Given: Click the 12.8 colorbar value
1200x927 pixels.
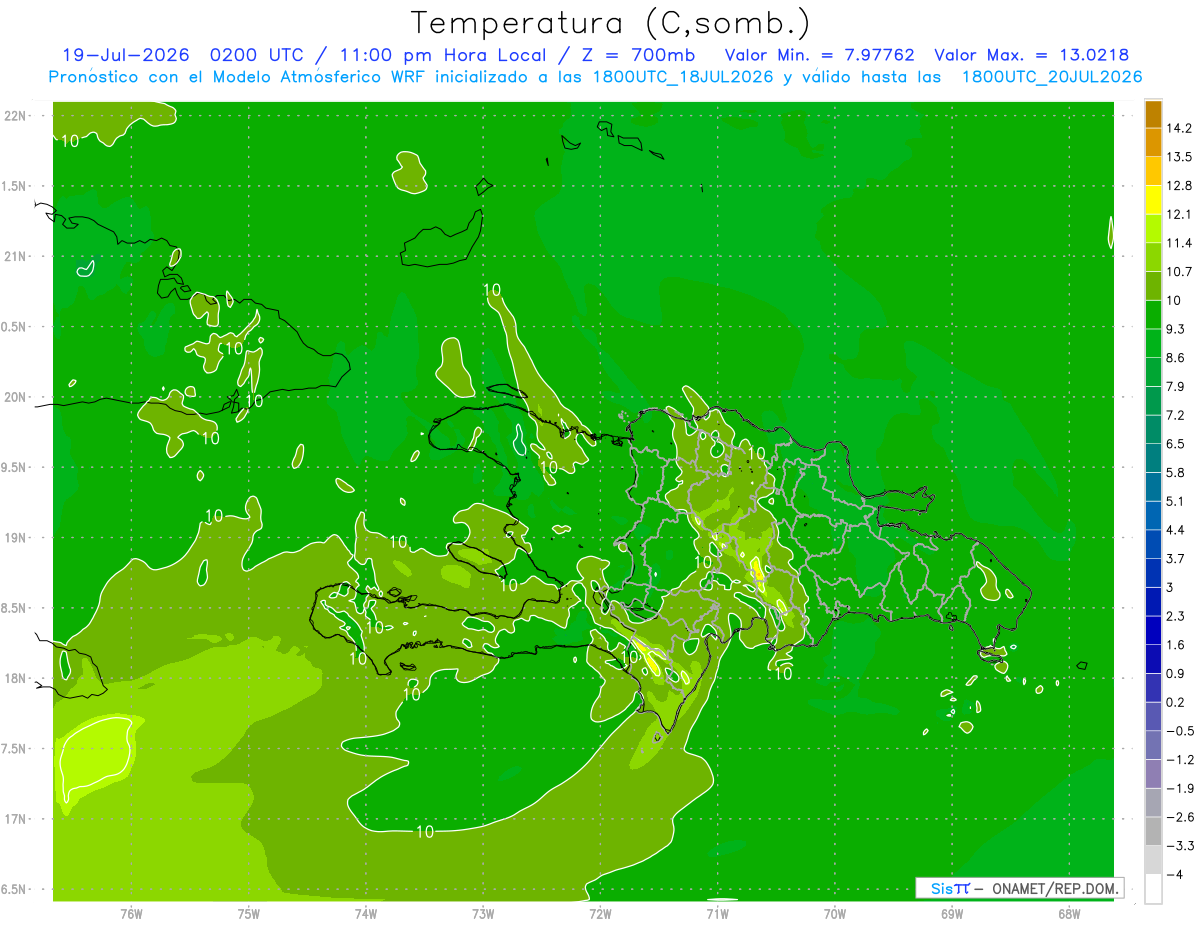Looking at the screenshot, I should tap(1179, 186).
